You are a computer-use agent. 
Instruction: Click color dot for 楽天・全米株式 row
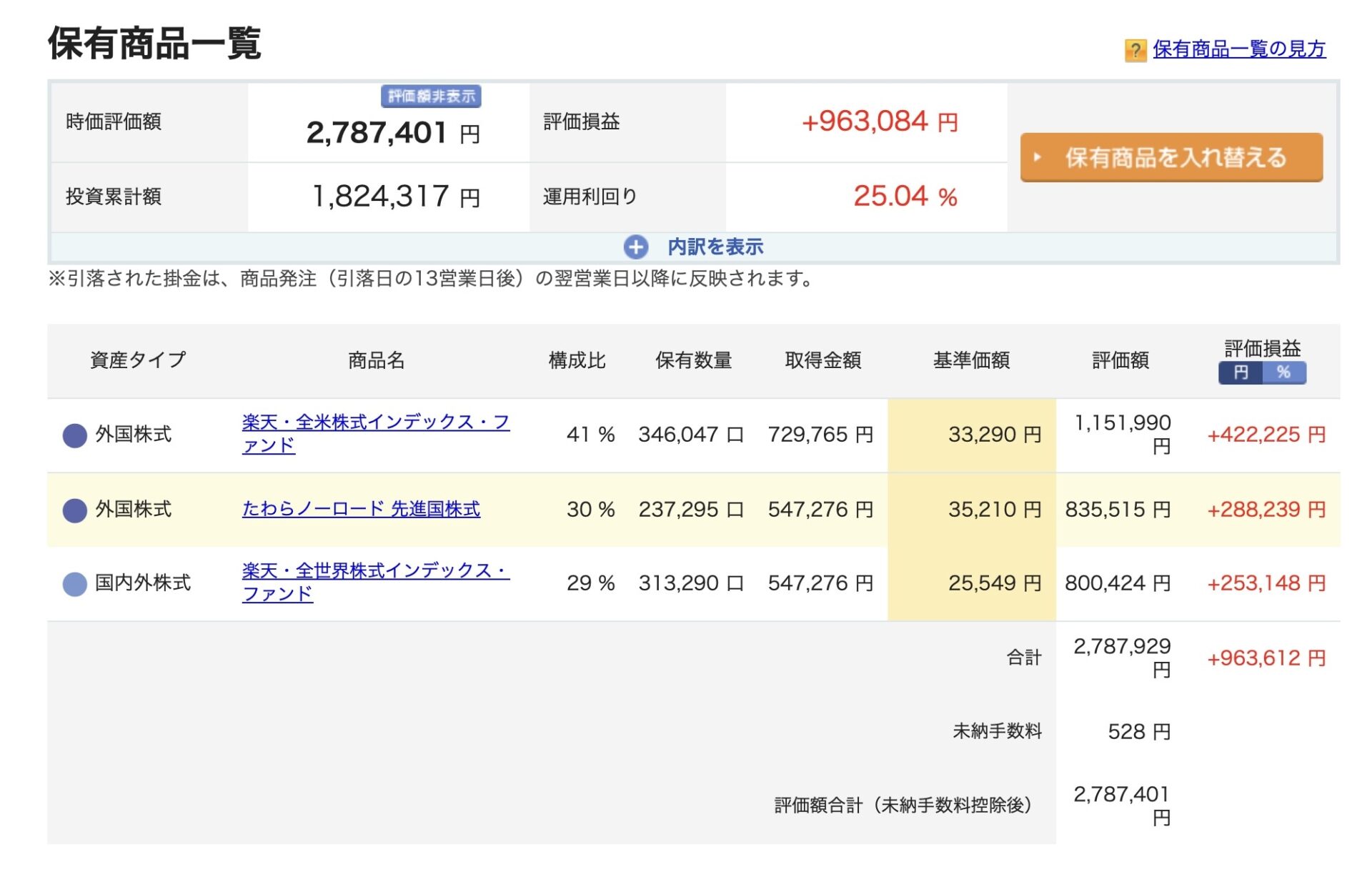pyautogui.click(x=74, y=435)
